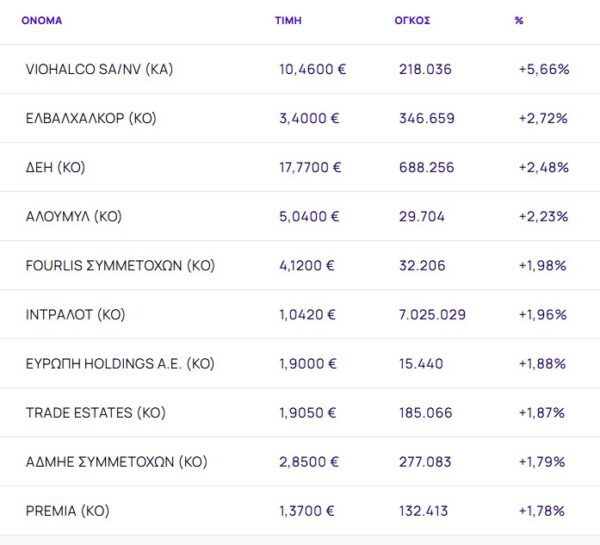Click the VIOHALCO price 10,4600 €

tap(312, 69)
